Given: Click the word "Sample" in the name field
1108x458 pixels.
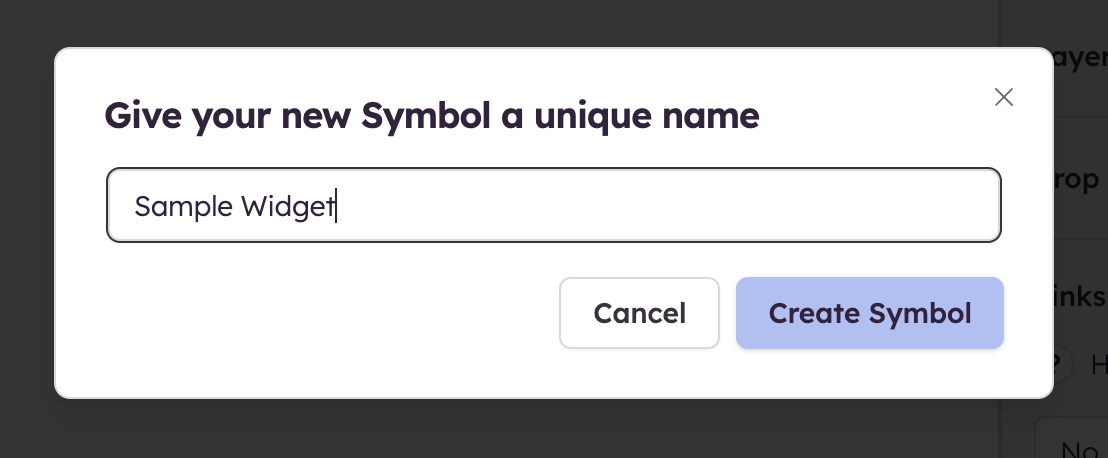Looking at the screenshot, I should pos(182,206).
